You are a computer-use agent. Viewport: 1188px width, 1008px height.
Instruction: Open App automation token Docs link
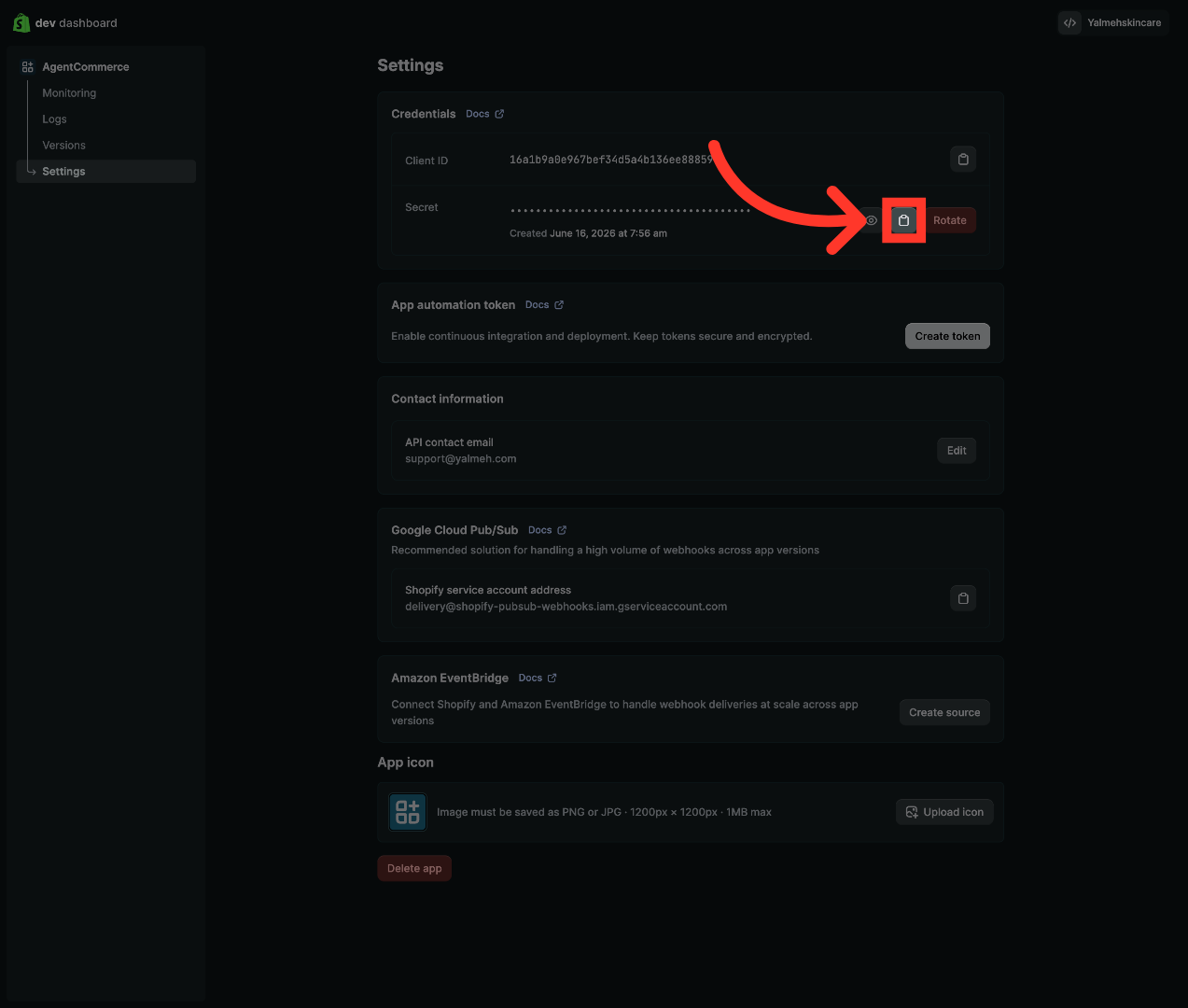tap(544, 305)
